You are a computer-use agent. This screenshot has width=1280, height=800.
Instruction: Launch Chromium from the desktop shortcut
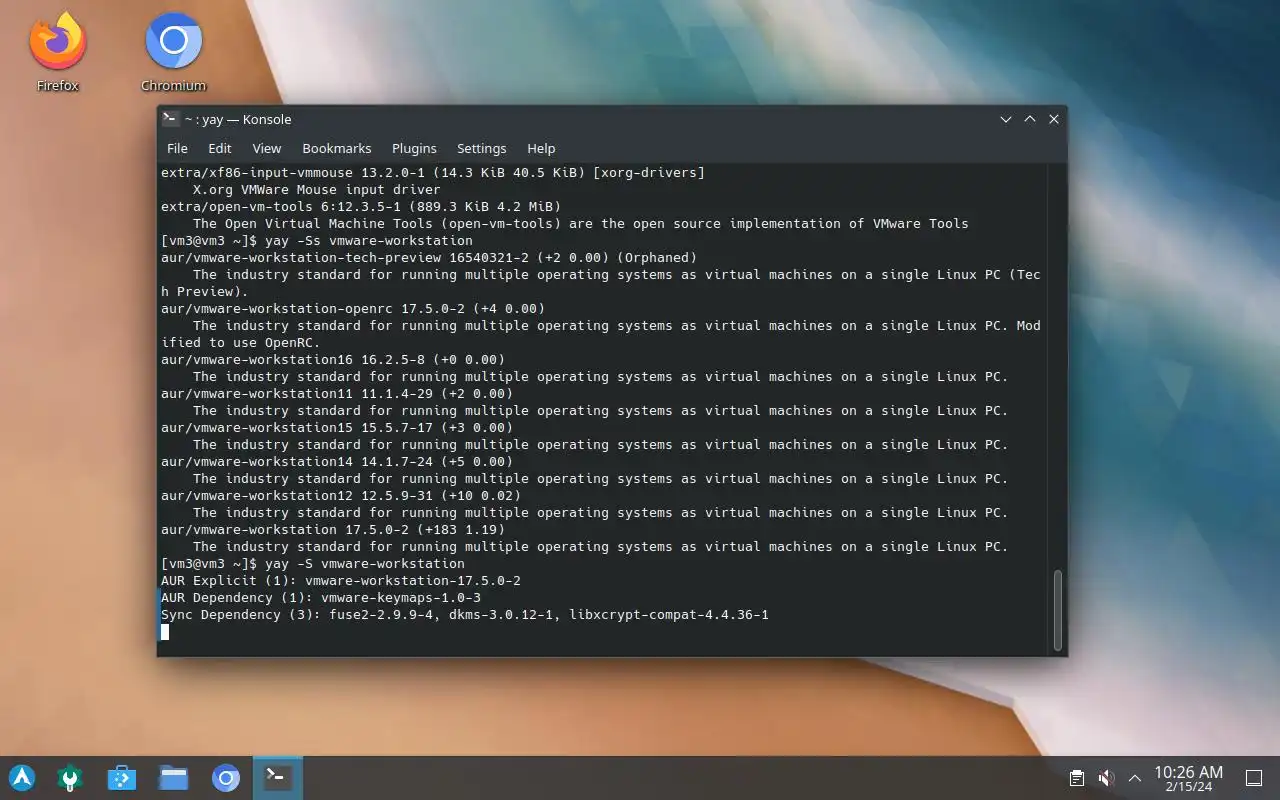[173, 52]
